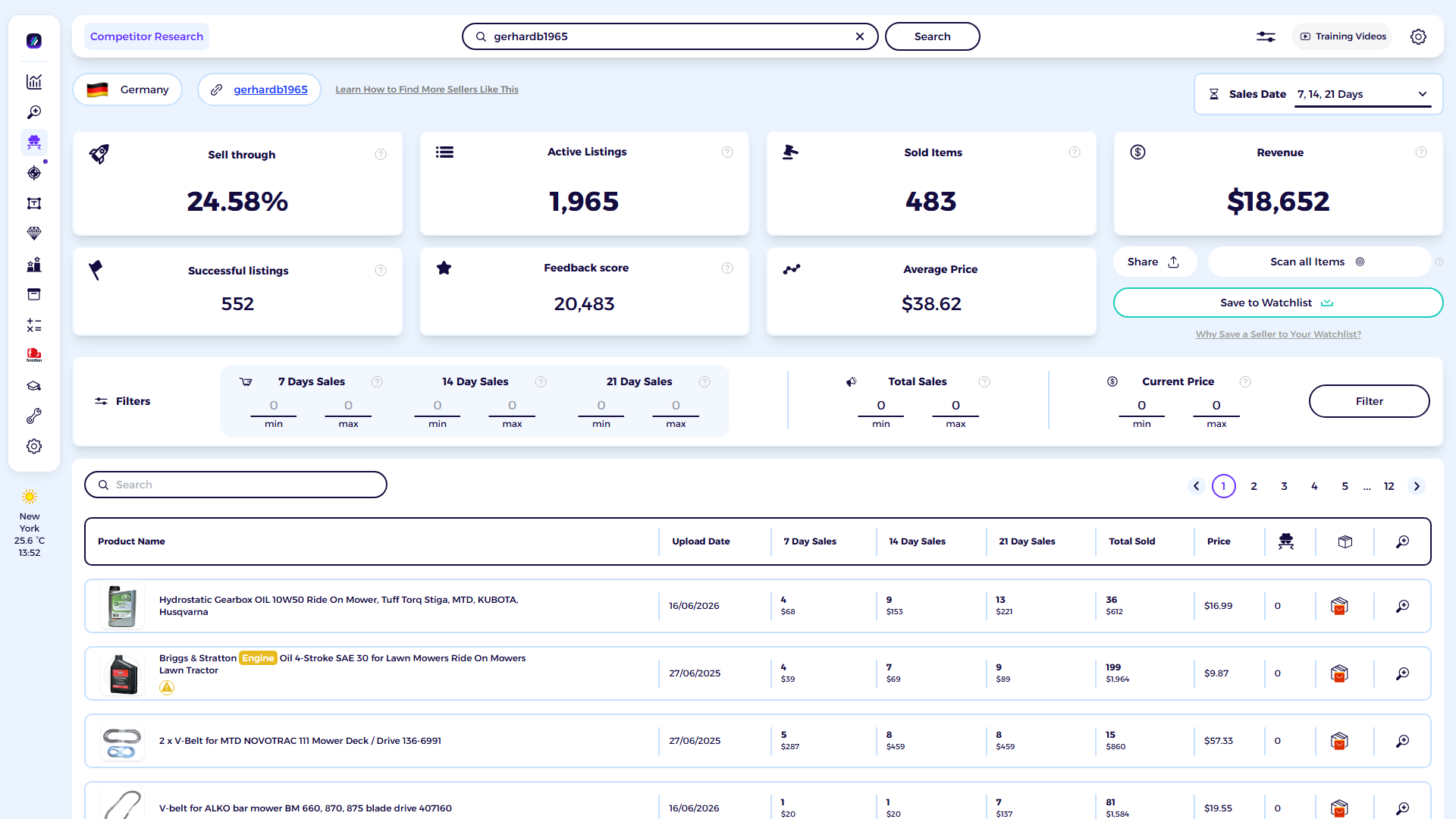Open top-right settings gear icon

point(1418,36)
